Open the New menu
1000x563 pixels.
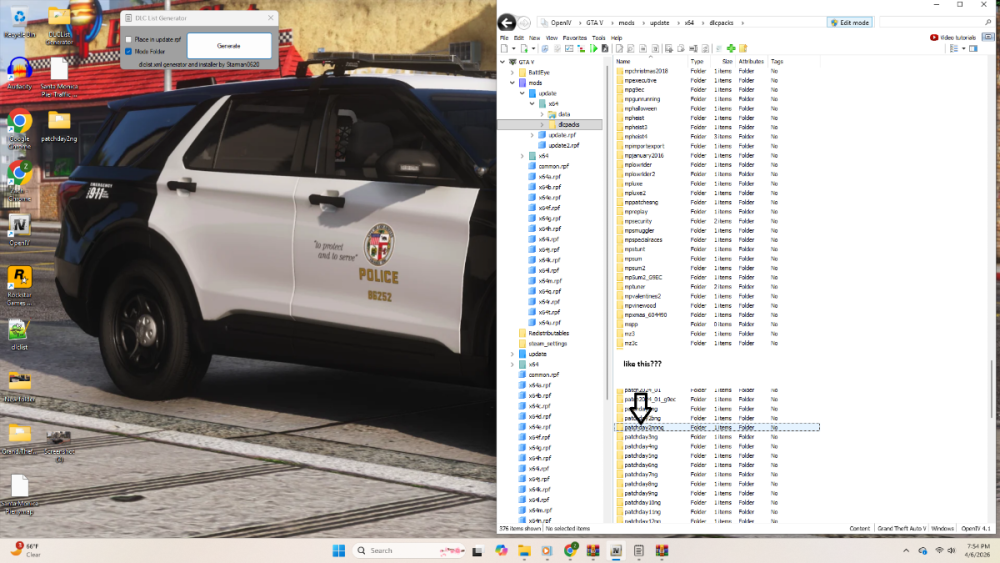coord(534,38)
